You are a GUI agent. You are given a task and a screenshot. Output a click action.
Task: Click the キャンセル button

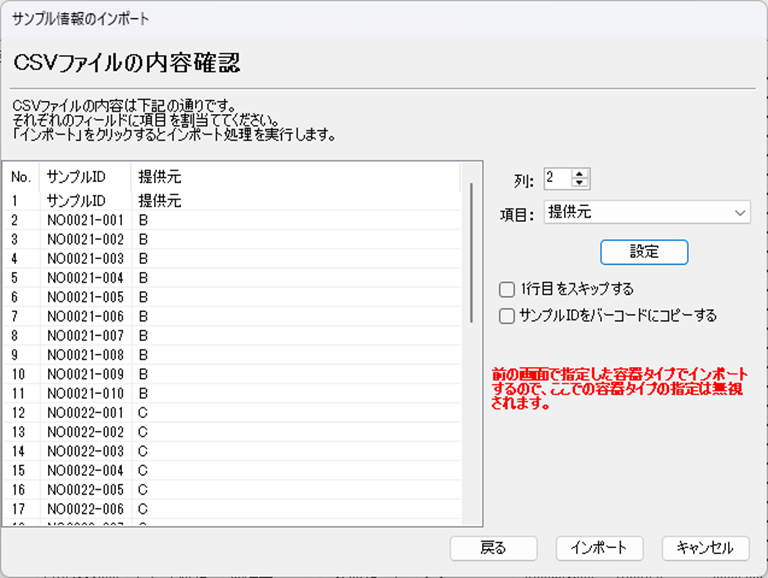click(x=705, y=547)
